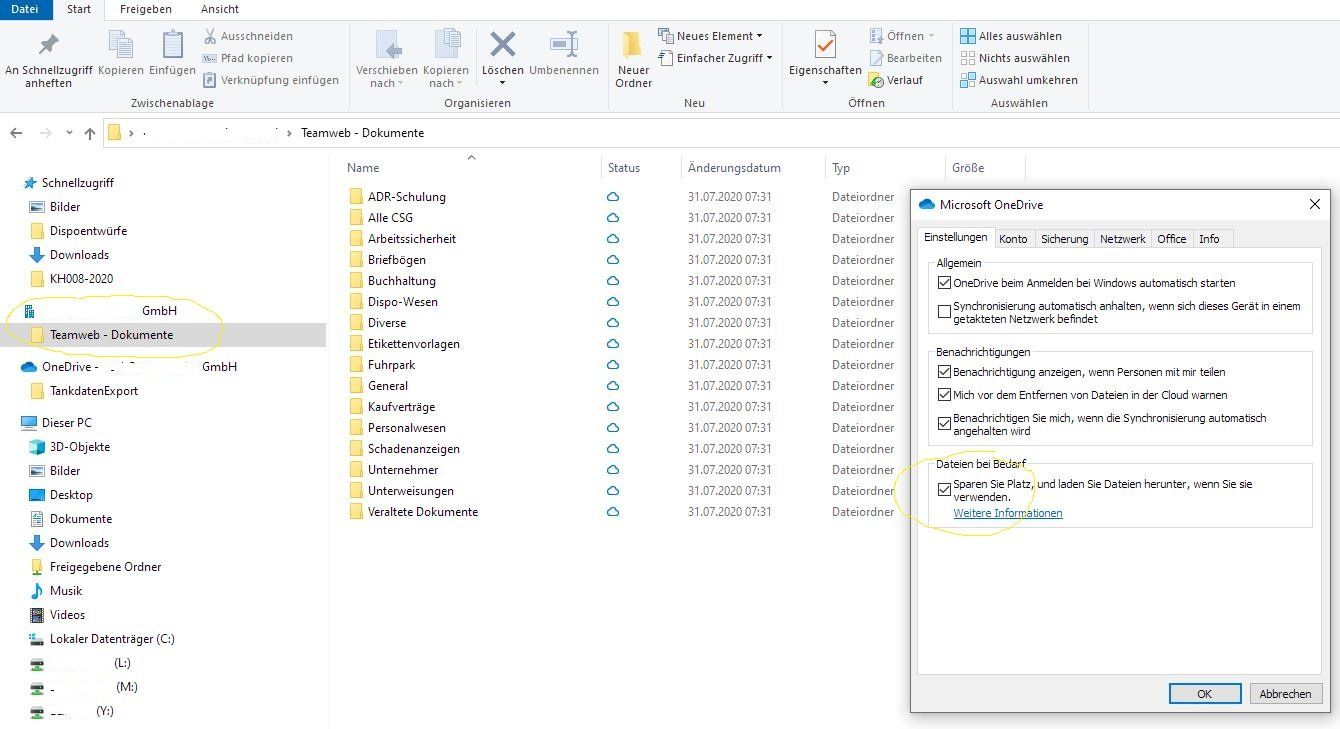Open dropdown arrow under Löschen

point(503,83)
